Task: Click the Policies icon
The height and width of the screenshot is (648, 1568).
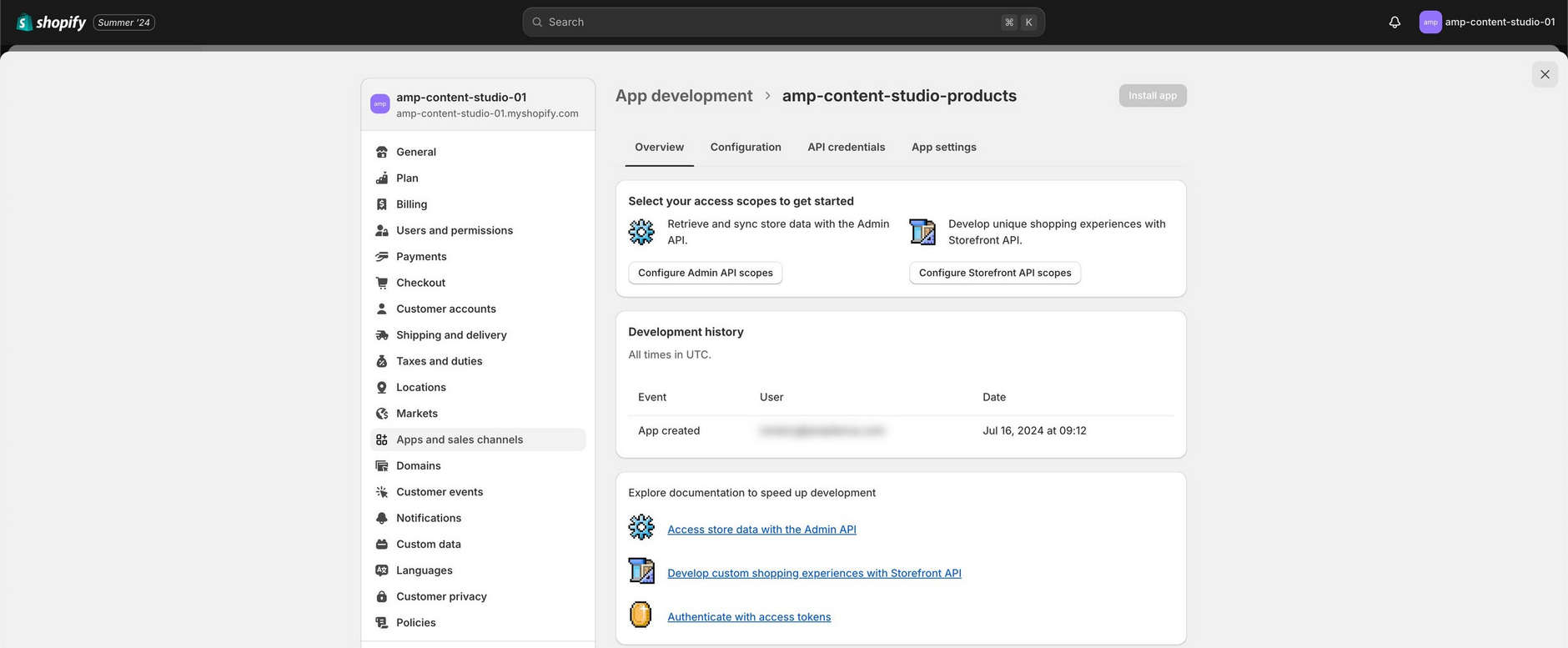Action: [x=382, y=623]
